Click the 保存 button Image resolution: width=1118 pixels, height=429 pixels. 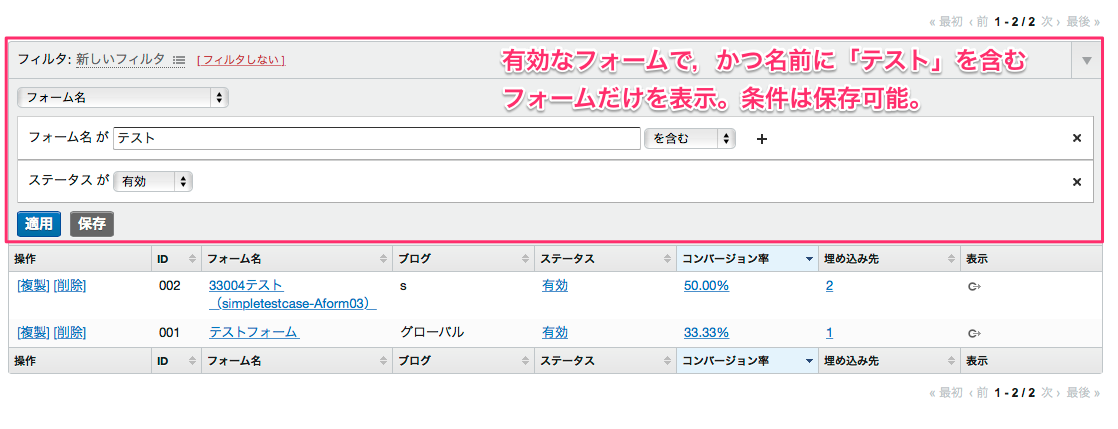[92, 224]
